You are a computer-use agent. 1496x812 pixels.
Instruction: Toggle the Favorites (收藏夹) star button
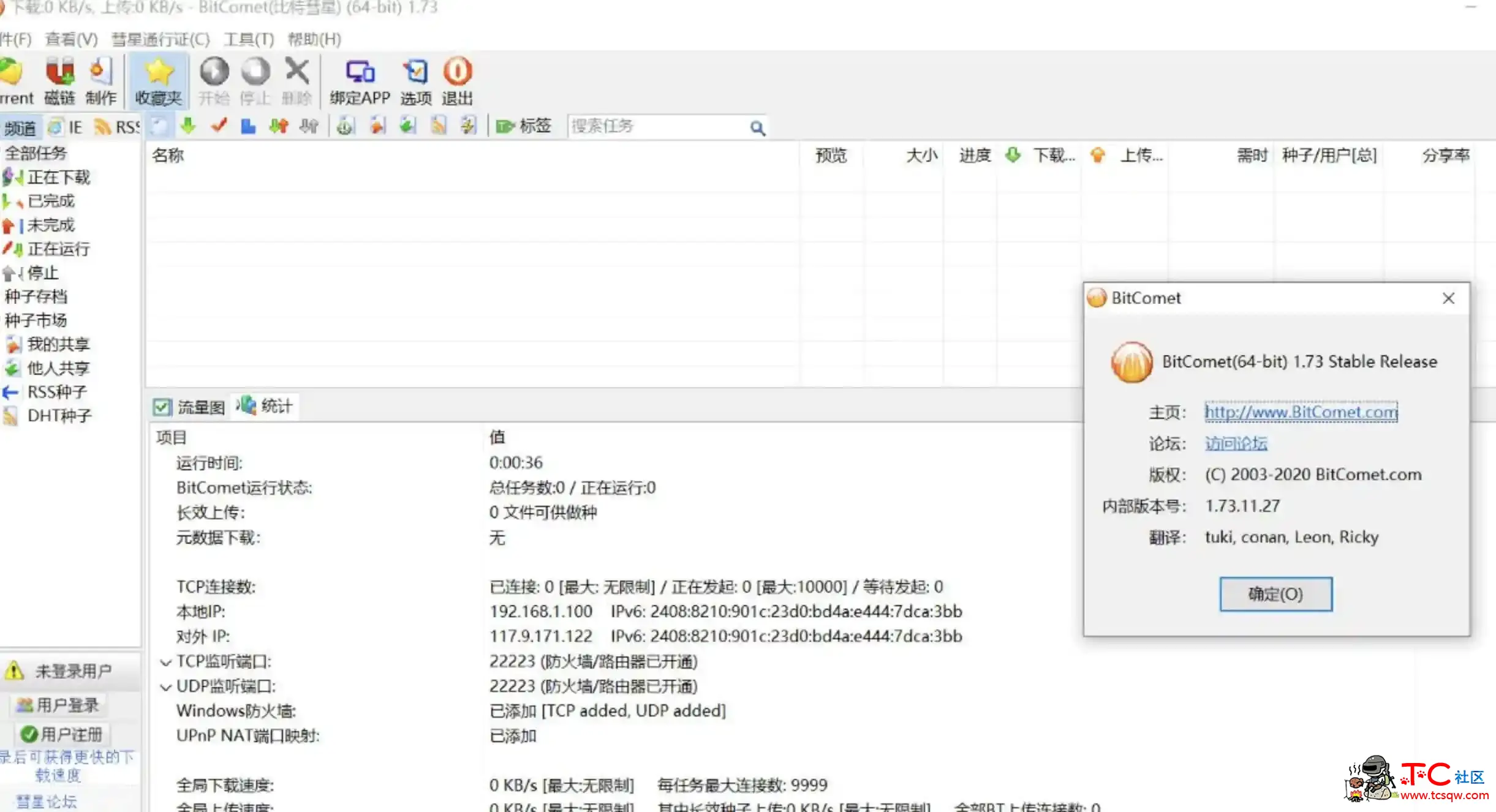pos(159,81)
